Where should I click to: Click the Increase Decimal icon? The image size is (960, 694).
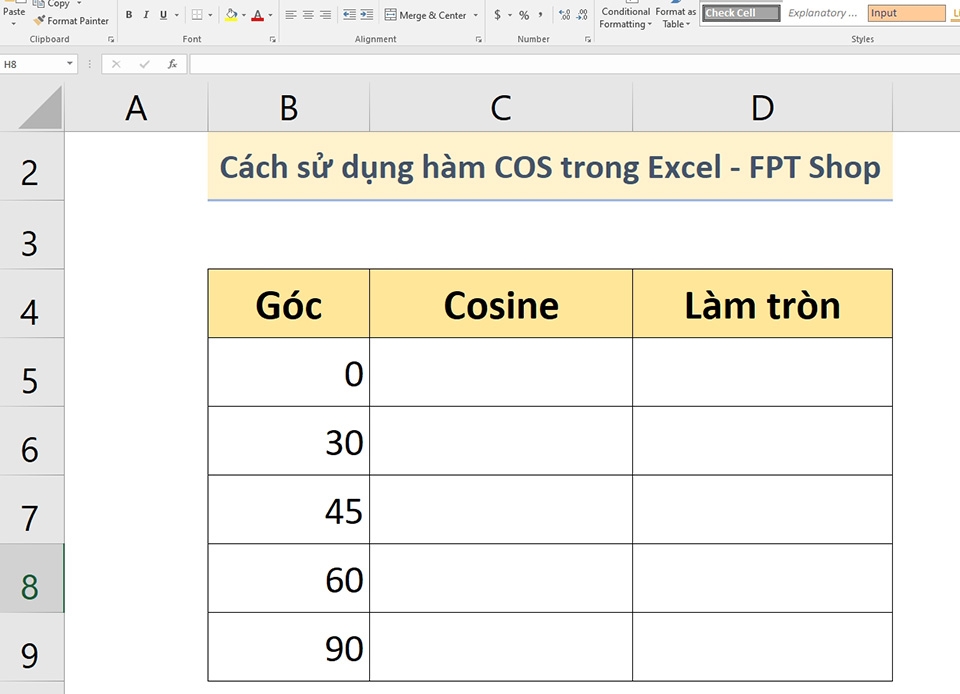[x=563, y=13]
